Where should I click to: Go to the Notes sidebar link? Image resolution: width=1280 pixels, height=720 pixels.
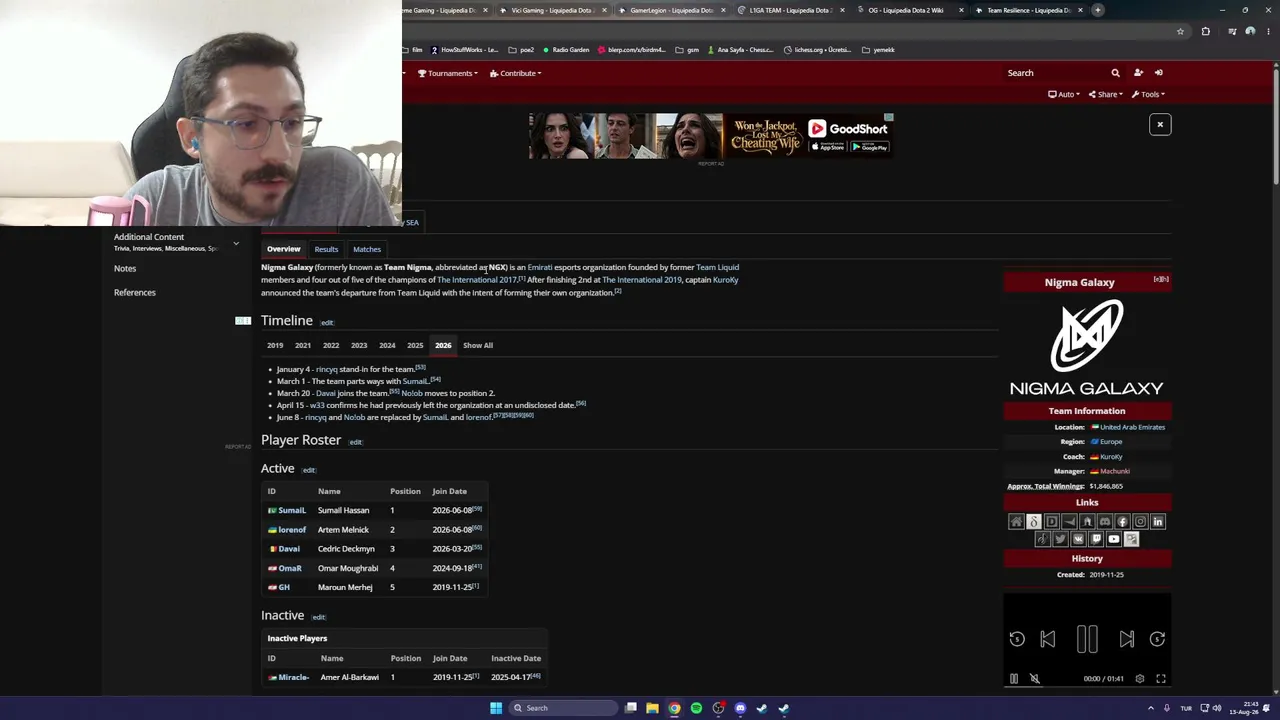[x=125, y=269]
